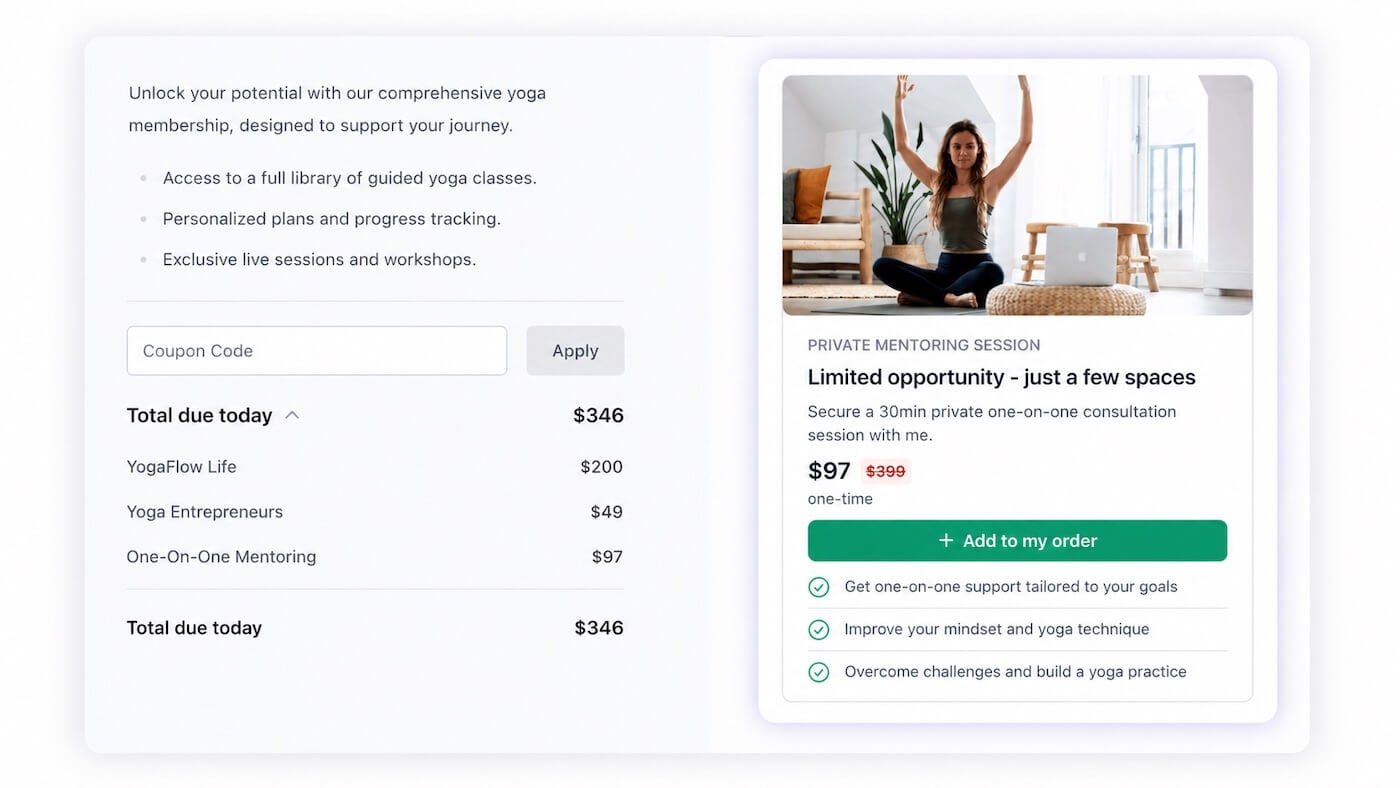Viewport: 1400px width, 788px height.
Task: Click the Coupon Code input field
Action: (x=316, y=351)
